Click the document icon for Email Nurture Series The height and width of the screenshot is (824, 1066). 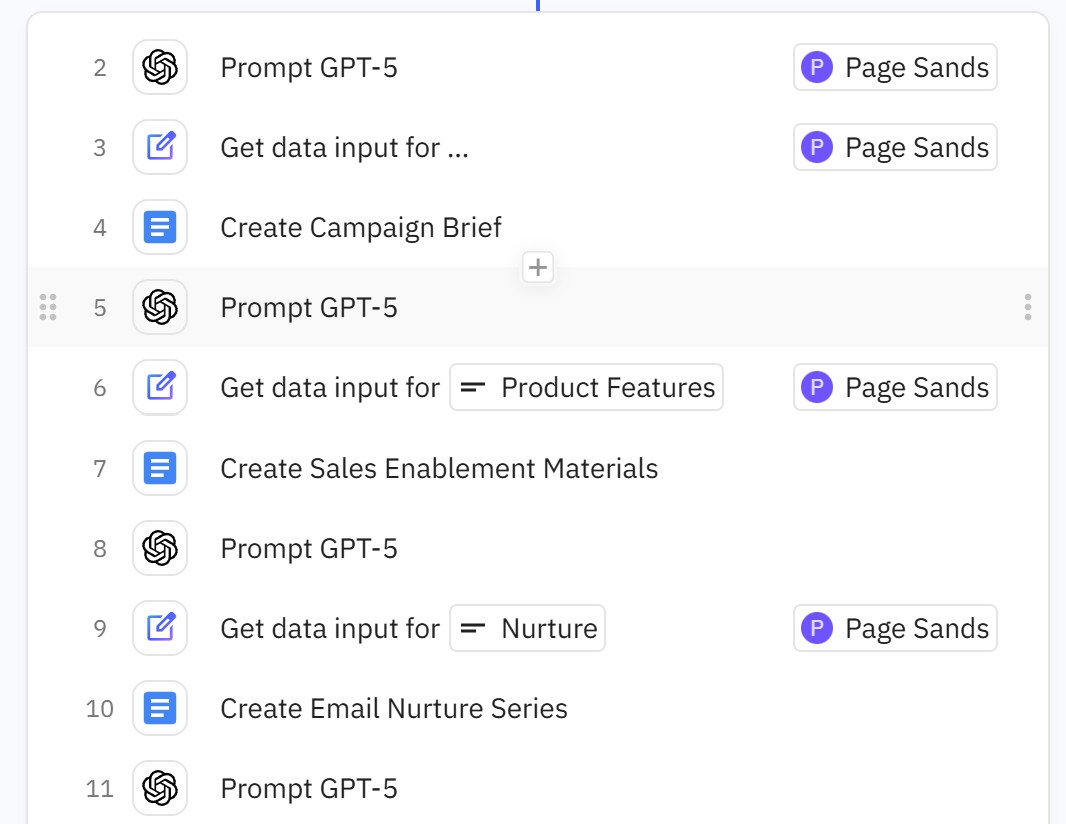click(160, 709)
